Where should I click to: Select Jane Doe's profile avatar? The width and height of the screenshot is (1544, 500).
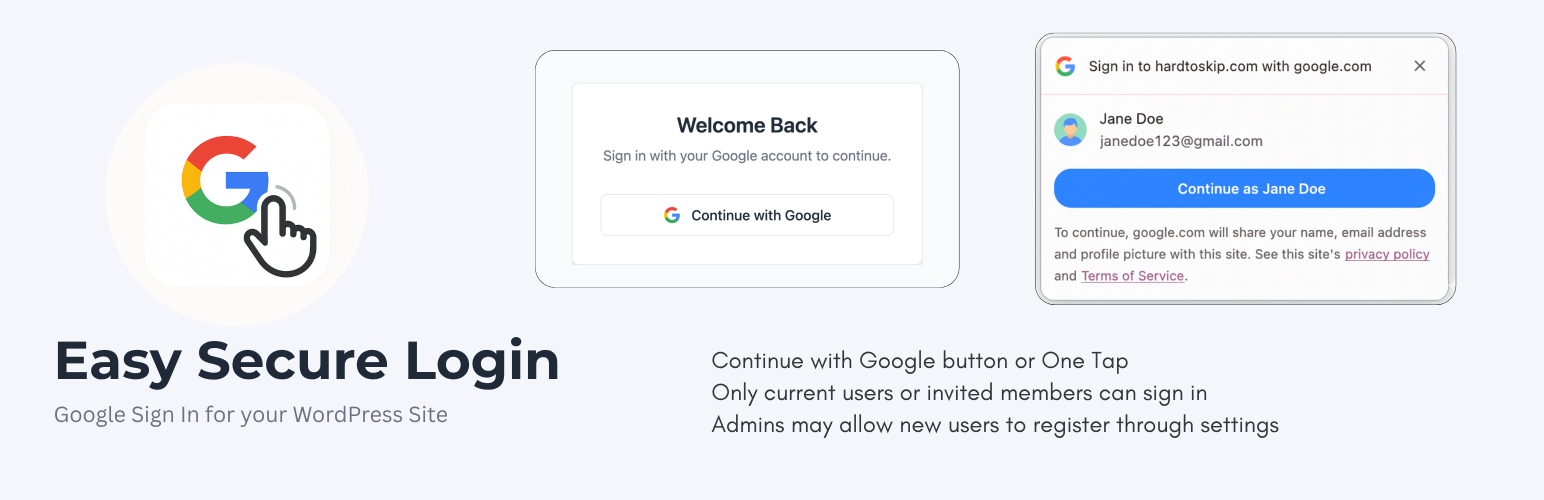(1070, 130)
